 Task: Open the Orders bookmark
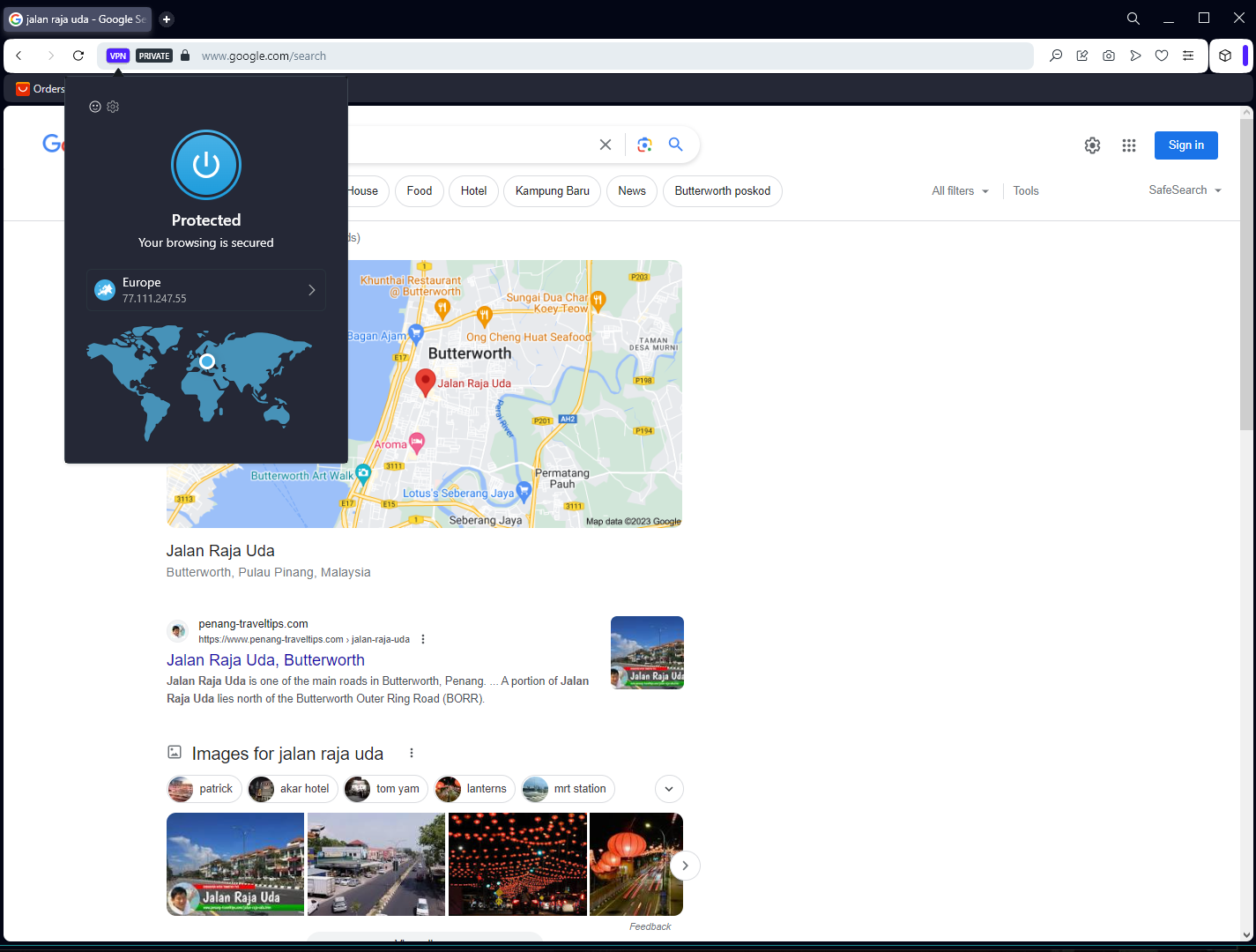[x=41, y=89]
